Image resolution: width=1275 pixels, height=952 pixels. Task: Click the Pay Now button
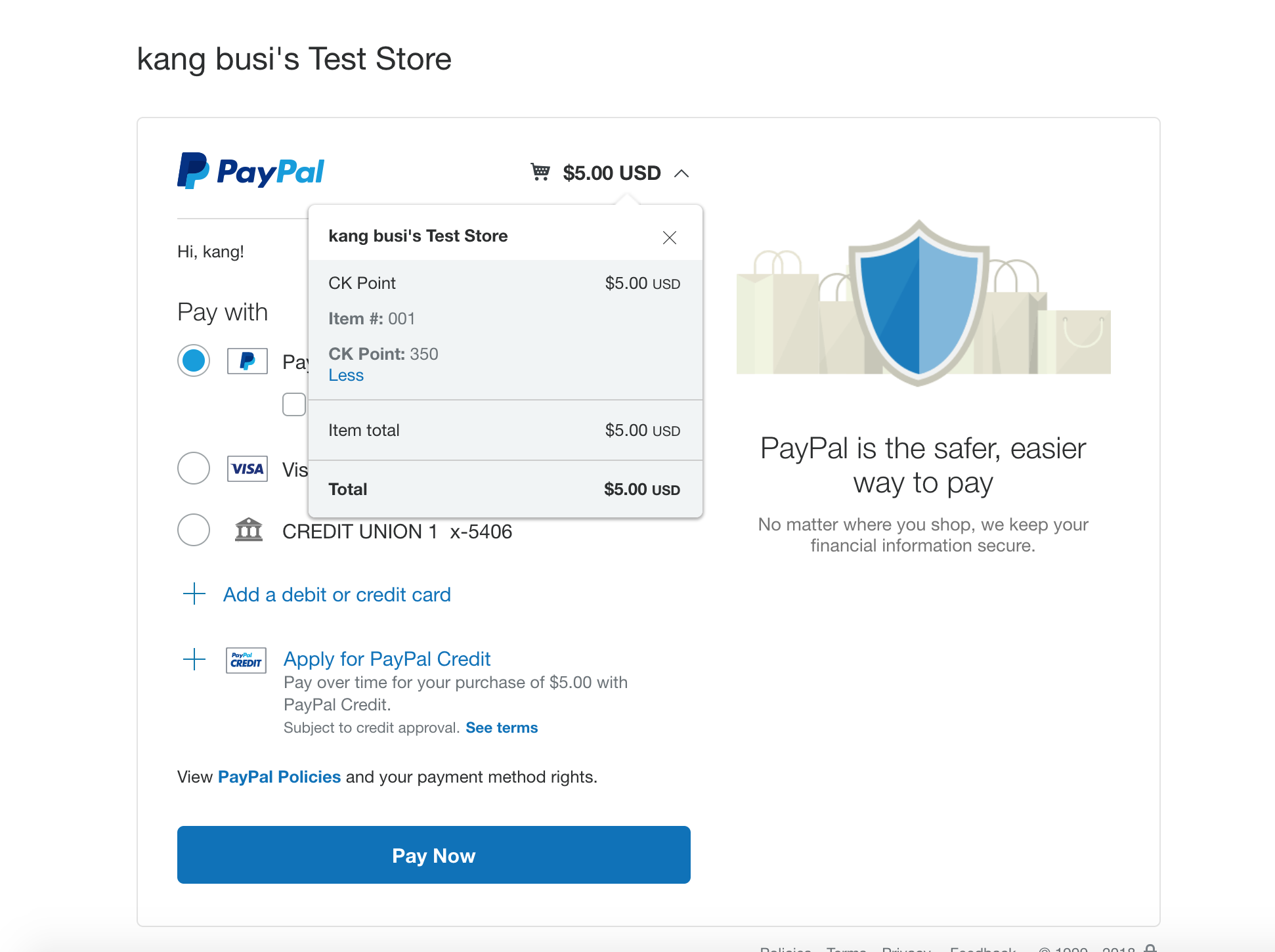[434, 855]
